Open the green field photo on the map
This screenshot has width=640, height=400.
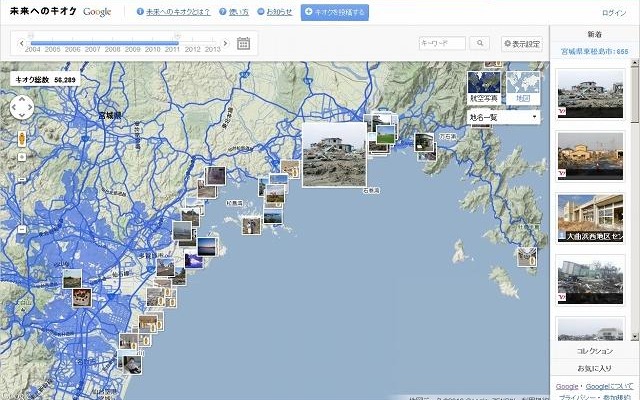pyautogui.click(x=386, y=135)
